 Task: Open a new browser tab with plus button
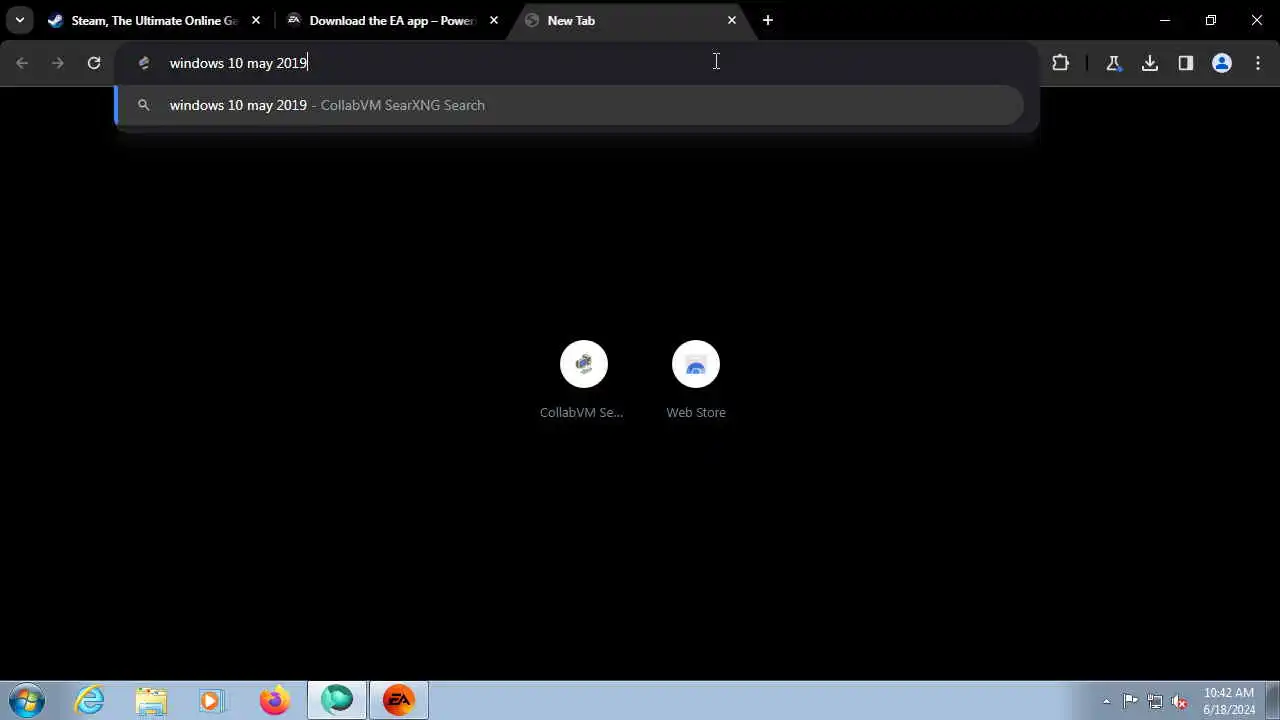(768, 20)
